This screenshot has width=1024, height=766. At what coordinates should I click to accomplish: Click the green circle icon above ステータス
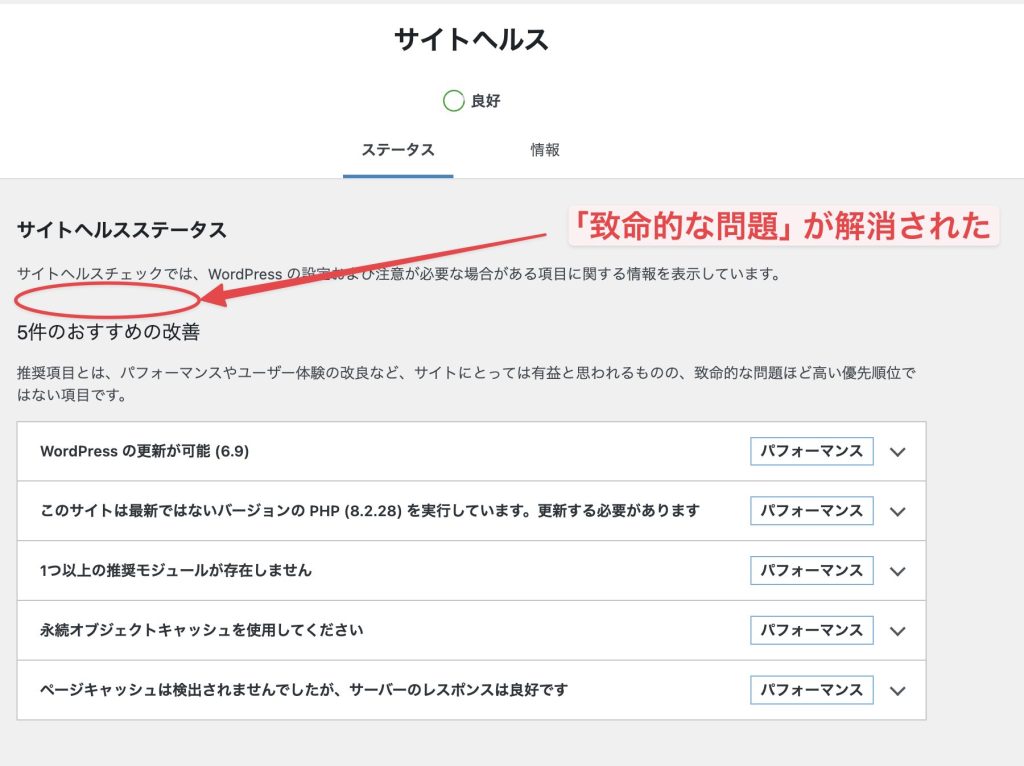455,100
